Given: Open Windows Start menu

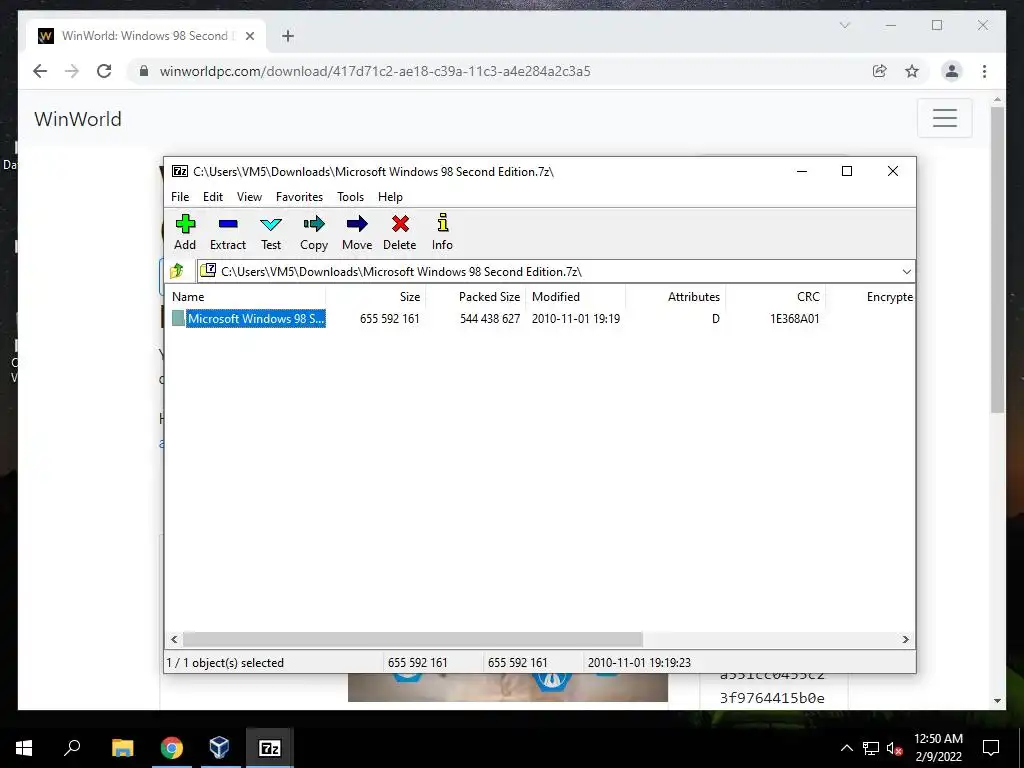Looking at the screenshot, I should (x=24, y=748).
